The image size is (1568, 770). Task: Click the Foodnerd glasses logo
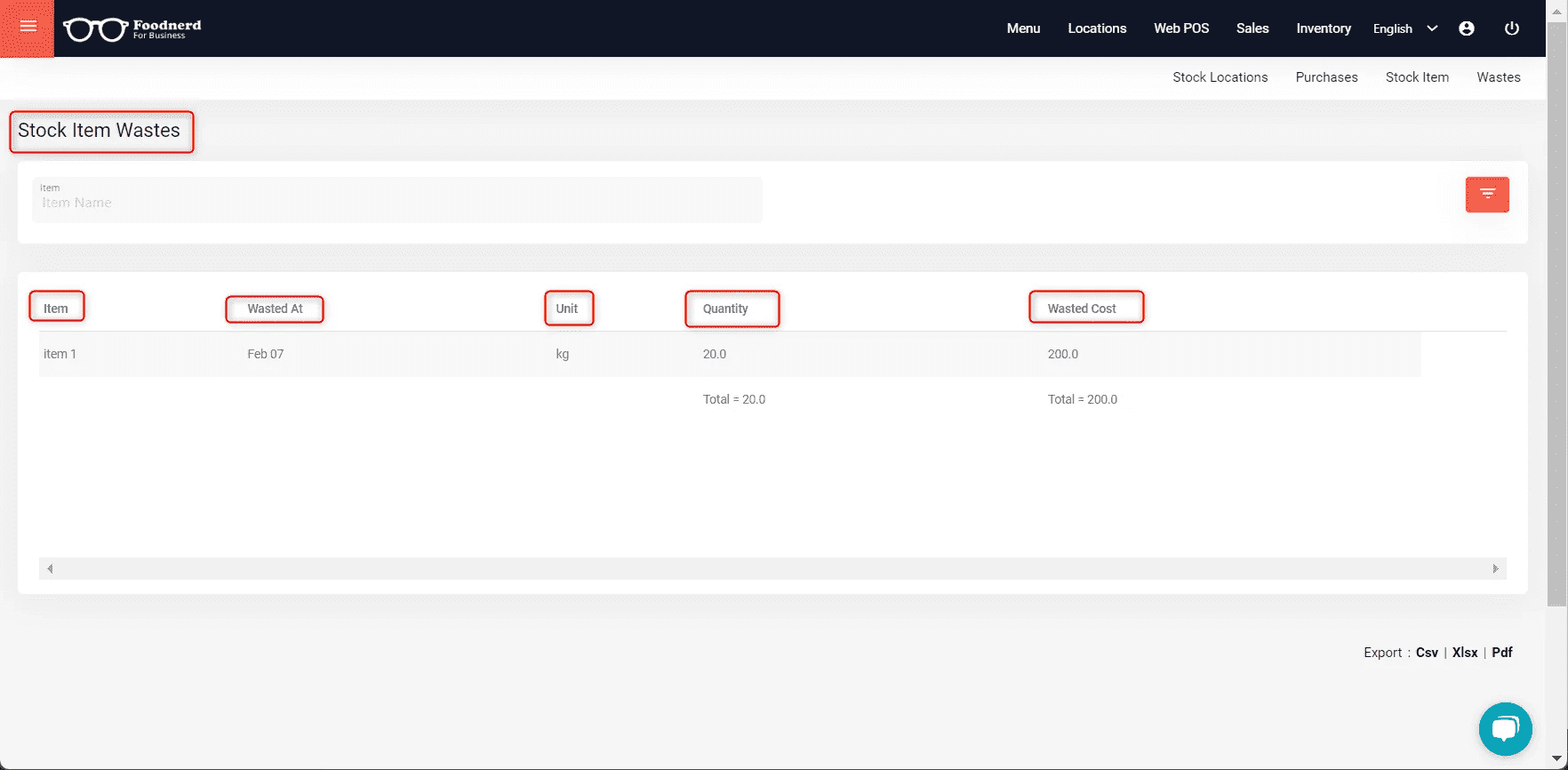132,28
